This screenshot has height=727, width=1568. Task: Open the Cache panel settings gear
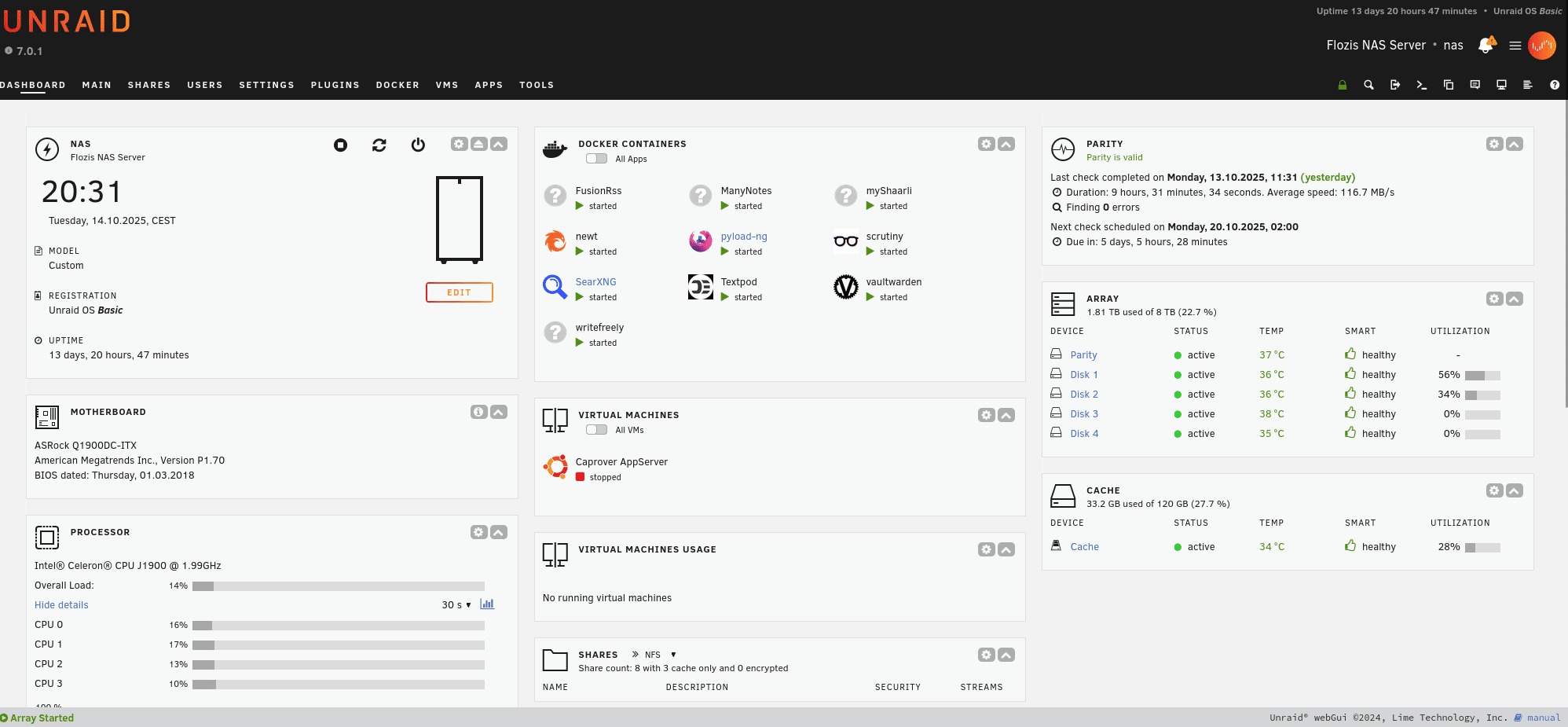click(1494, 490)
